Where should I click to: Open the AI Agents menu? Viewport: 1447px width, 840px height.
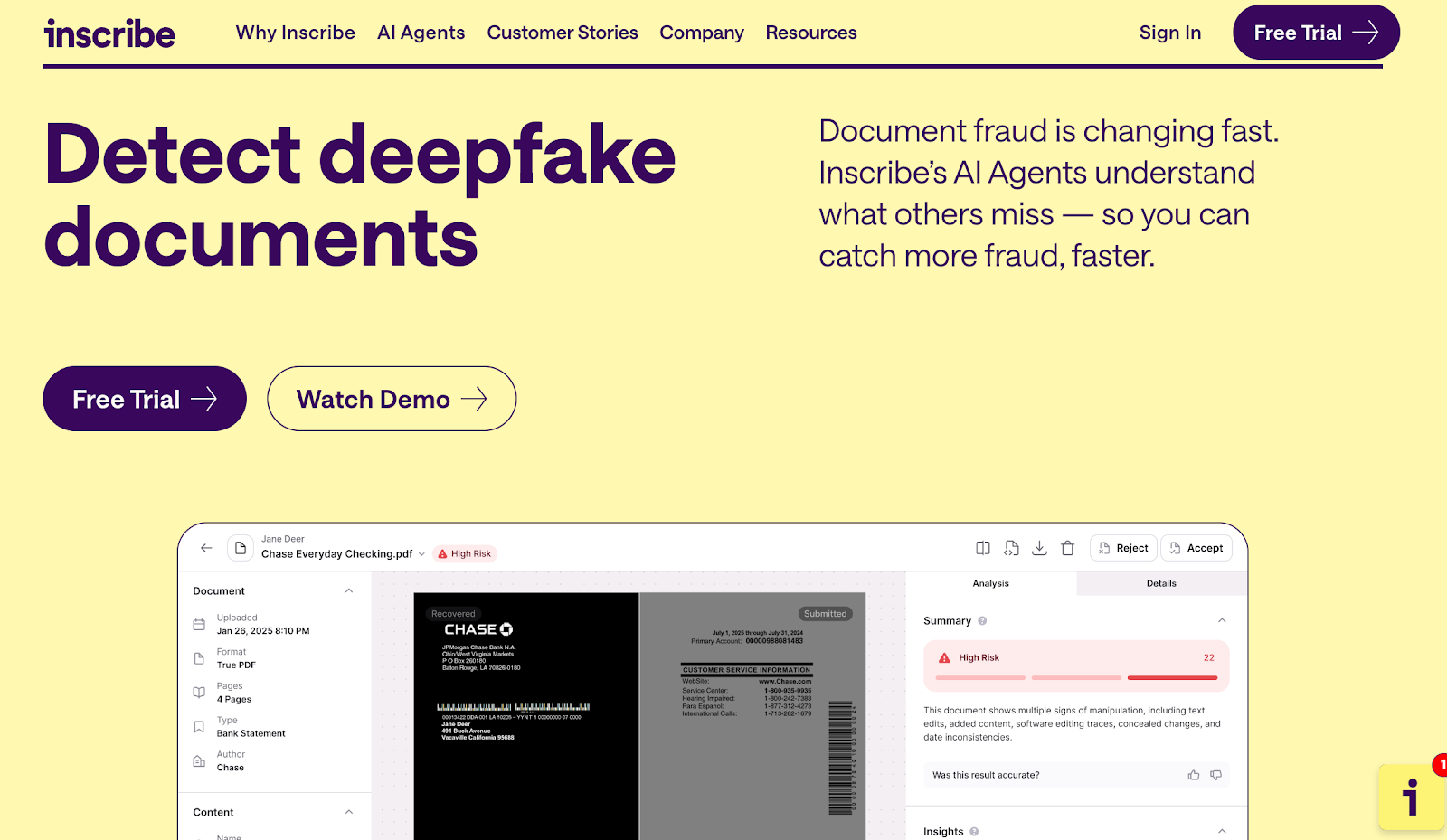(421, 33)
